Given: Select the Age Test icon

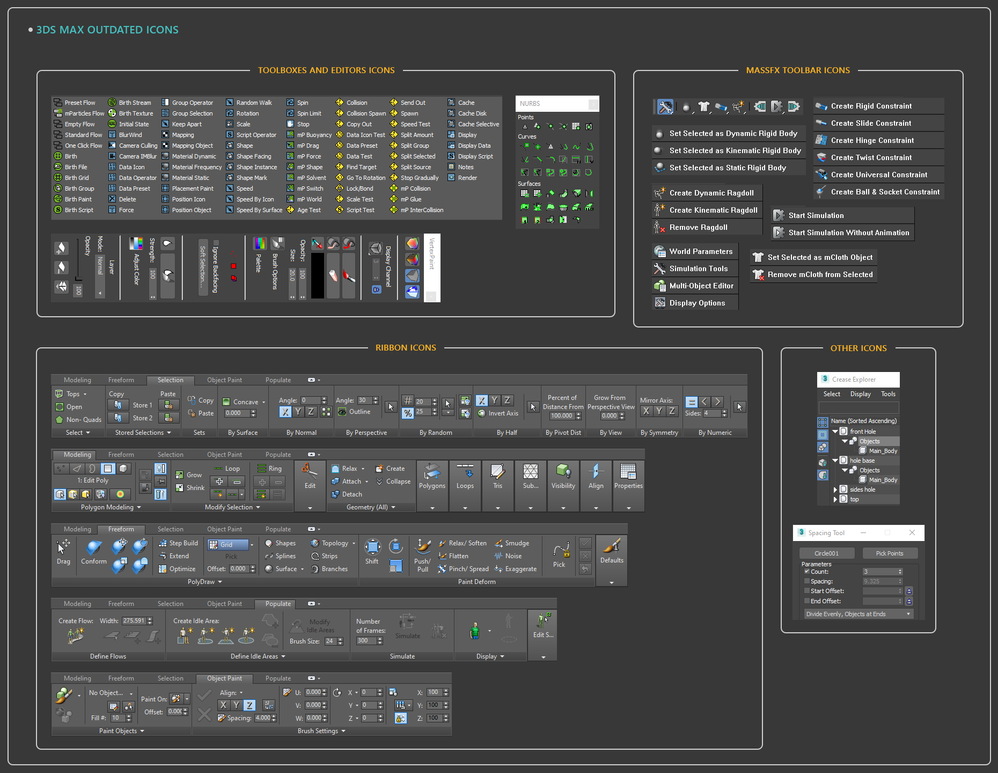Looking at the screenshot, I should click(290, 210).
